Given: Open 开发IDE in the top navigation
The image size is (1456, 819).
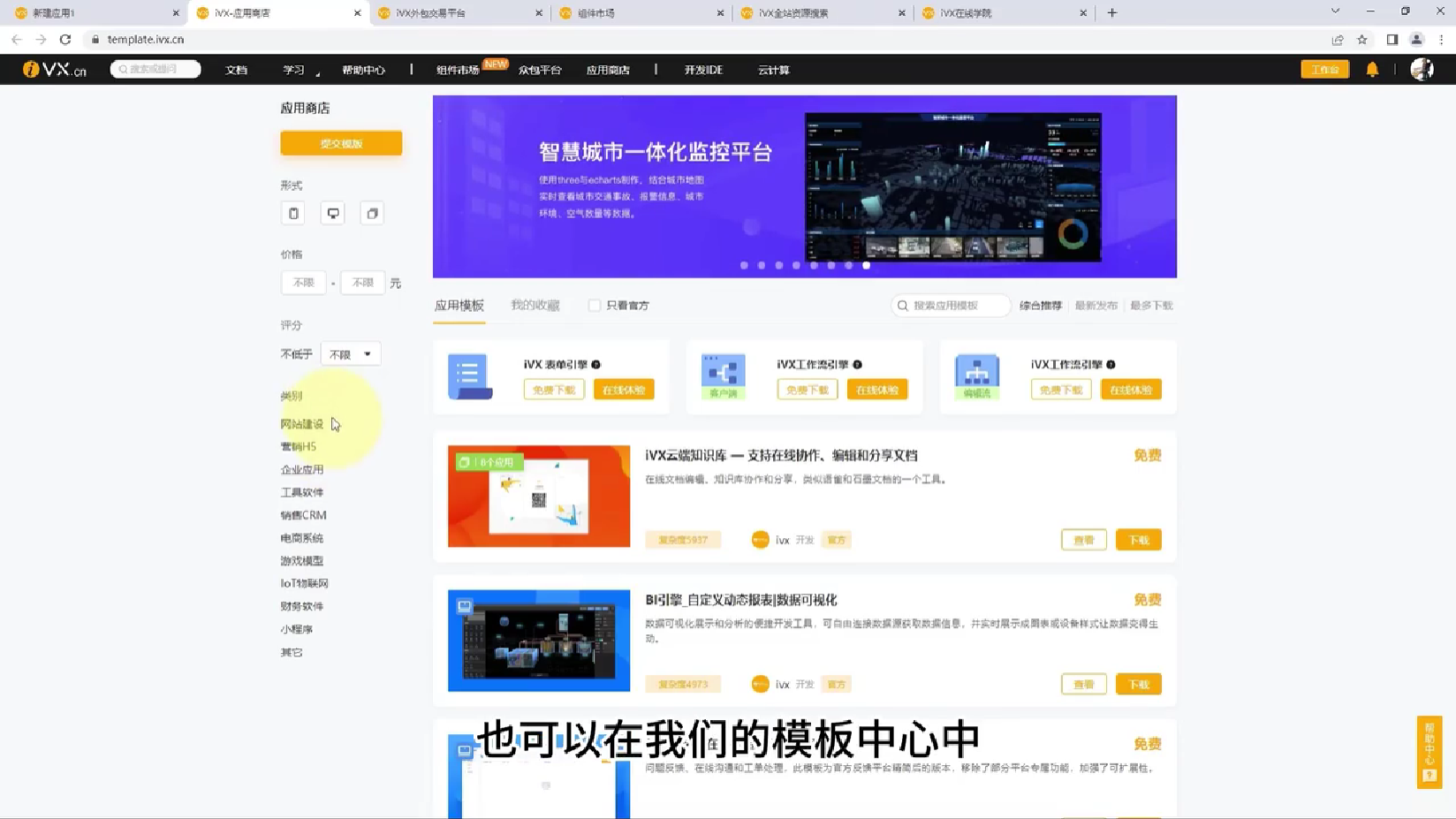Looking at the screenshot, I should coord(703,70).
